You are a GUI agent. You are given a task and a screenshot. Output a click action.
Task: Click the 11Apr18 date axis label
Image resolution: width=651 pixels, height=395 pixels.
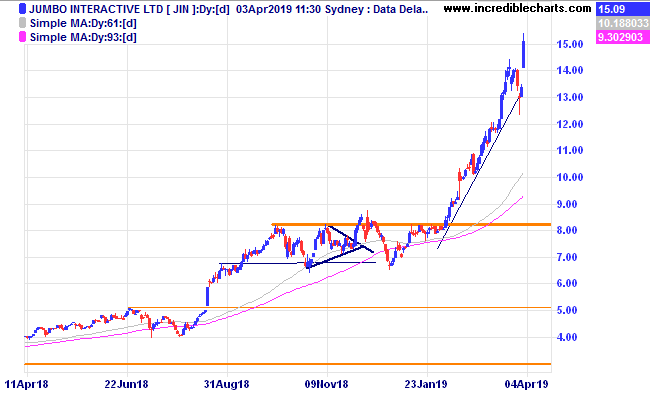(x=27, y=384)
